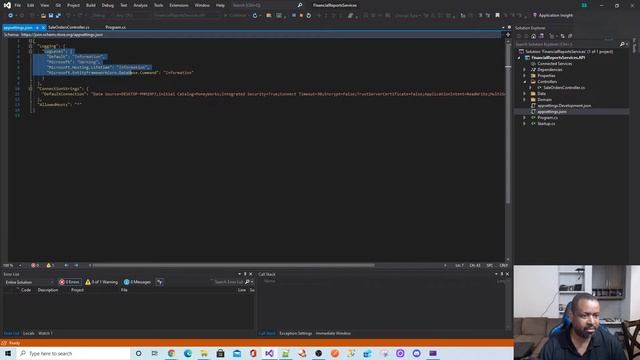Open the File menu
Viewport: 640px width, 360px height.
18,5
